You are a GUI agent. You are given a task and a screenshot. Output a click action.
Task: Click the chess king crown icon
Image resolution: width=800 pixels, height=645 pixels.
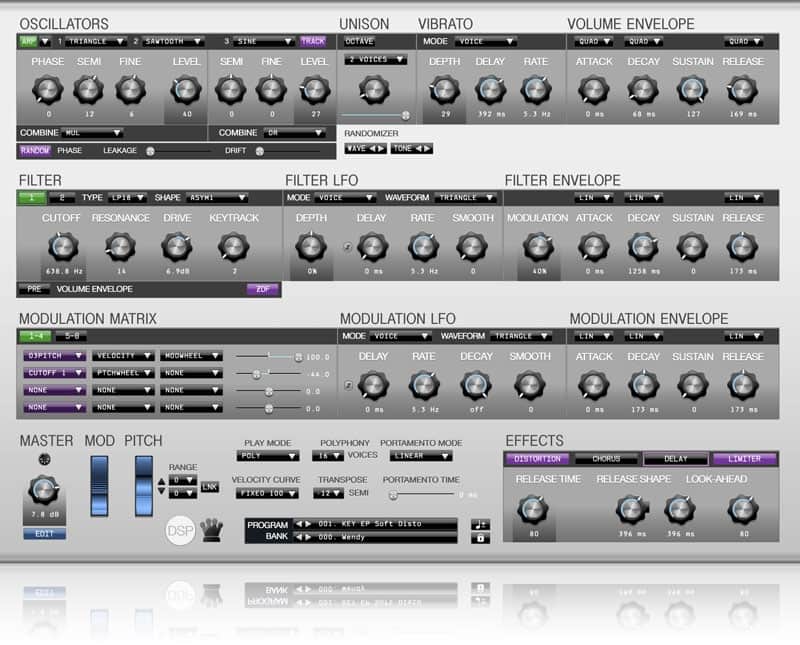[x=212, y=530]
